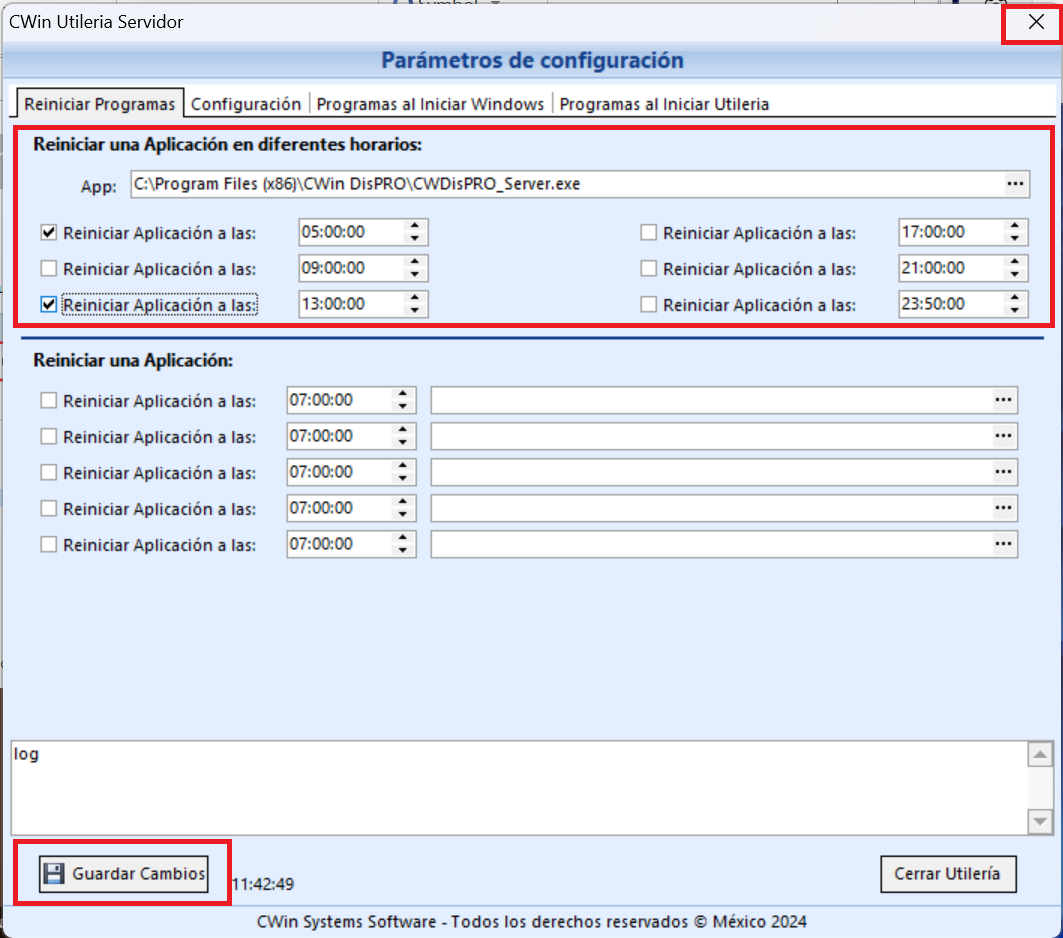Image resolution: width=1063 pixels, height=938 pixels.
Task: Enable the 17:00:00 restart checkbox
Action: pos(649,231)
